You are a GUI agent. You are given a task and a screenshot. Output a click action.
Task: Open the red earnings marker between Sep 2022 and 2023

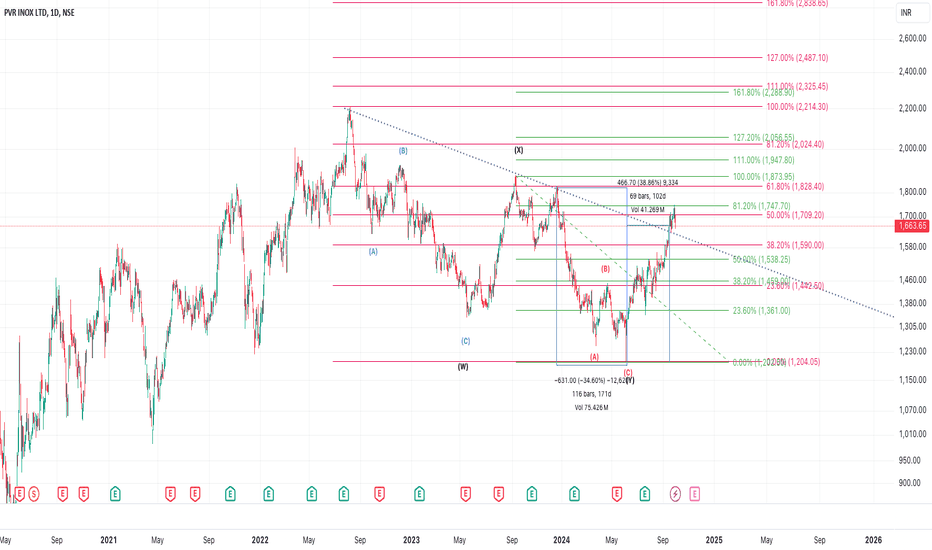pos(379,494)
